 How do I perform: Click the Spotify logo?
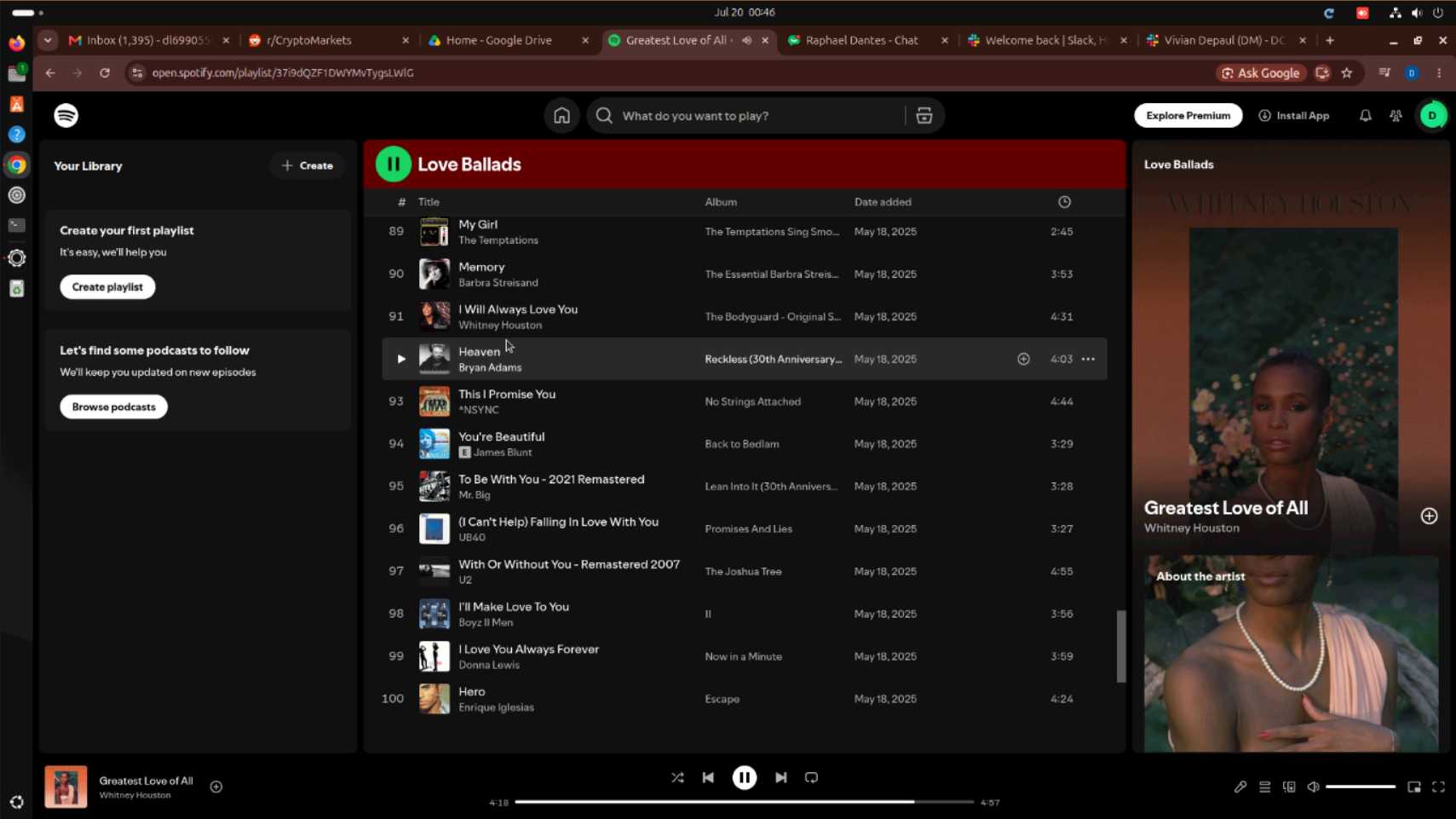[x=66, y=116]
